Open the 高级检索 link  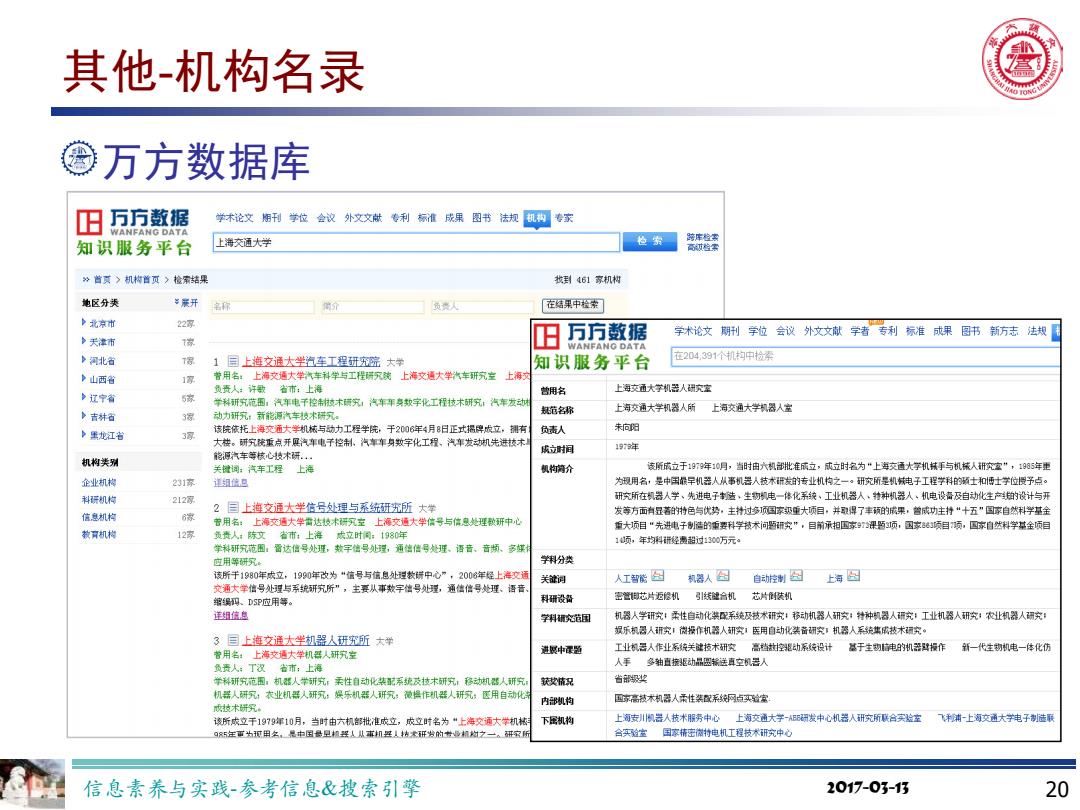[x=702, y=247]
